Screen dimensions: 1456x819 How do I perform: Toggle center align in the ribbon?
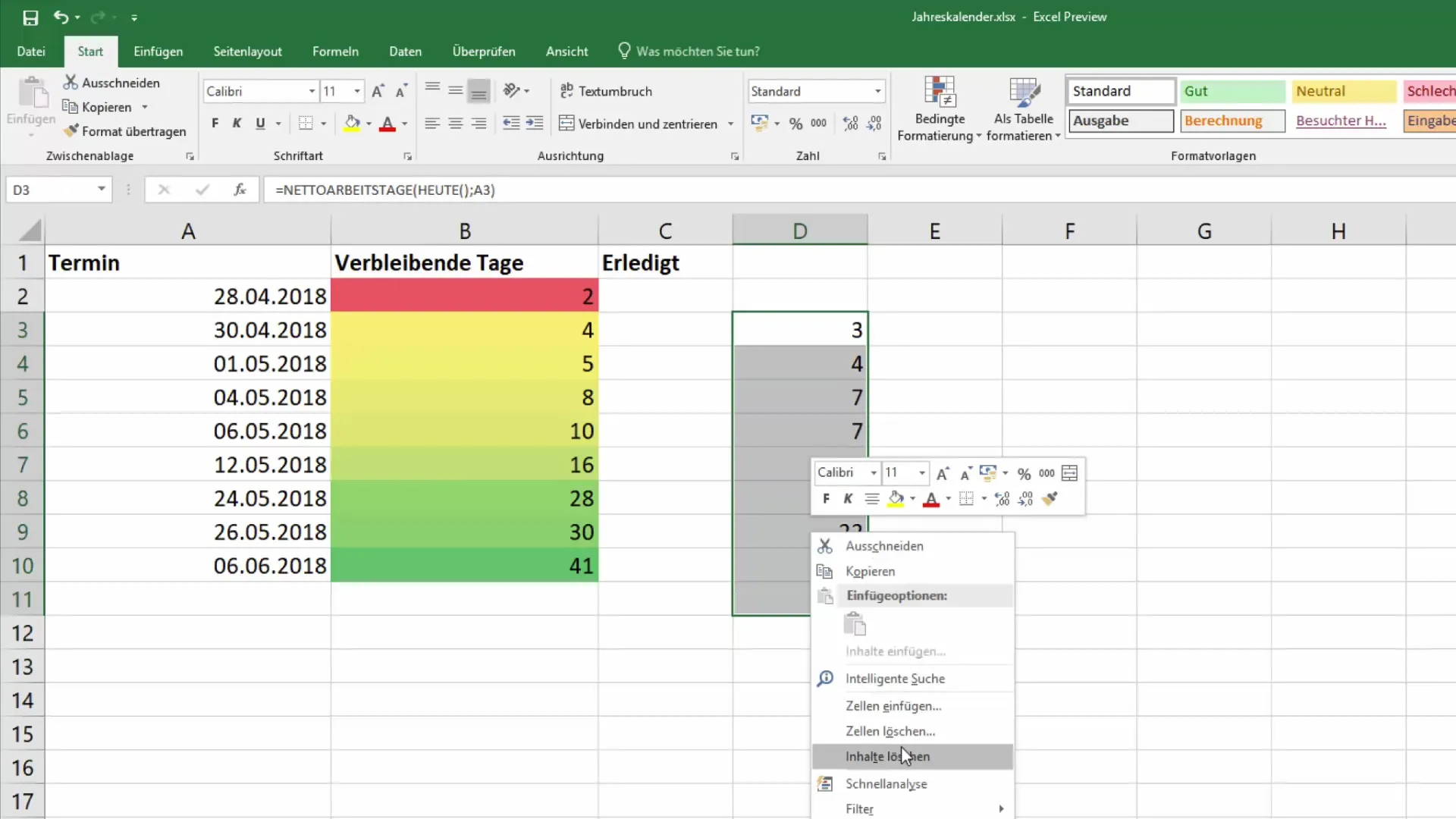[455, 123]
